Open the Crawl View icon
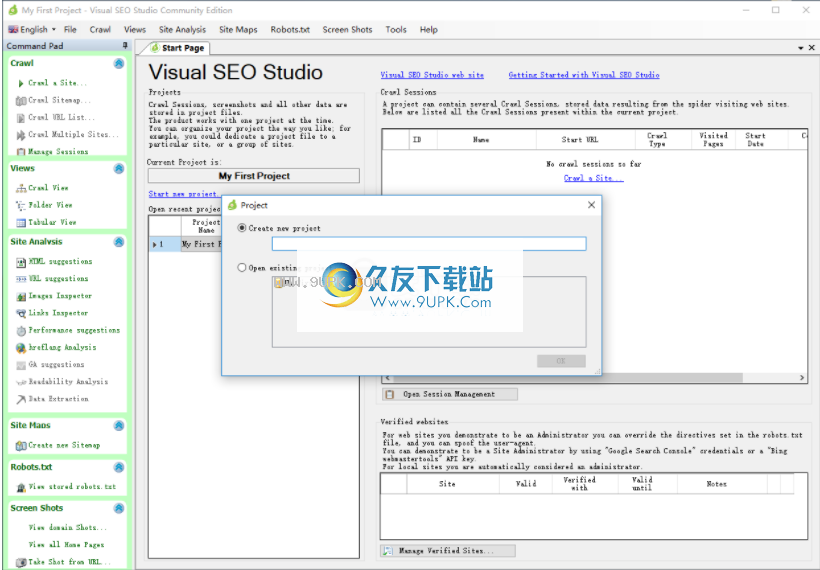The image size is (820, 570). point(21,188)
